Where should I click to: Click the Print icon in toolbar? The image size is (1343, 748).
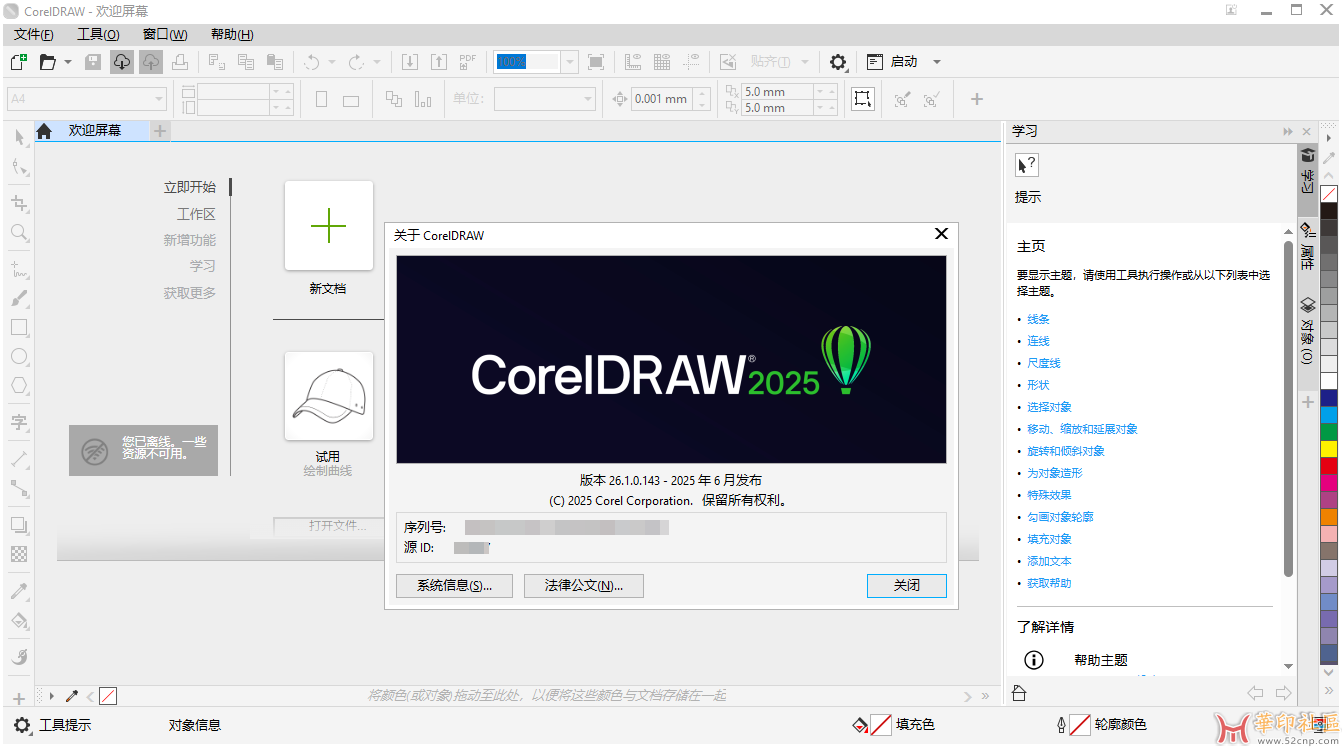pyautogui.click(x=180, y=62)
